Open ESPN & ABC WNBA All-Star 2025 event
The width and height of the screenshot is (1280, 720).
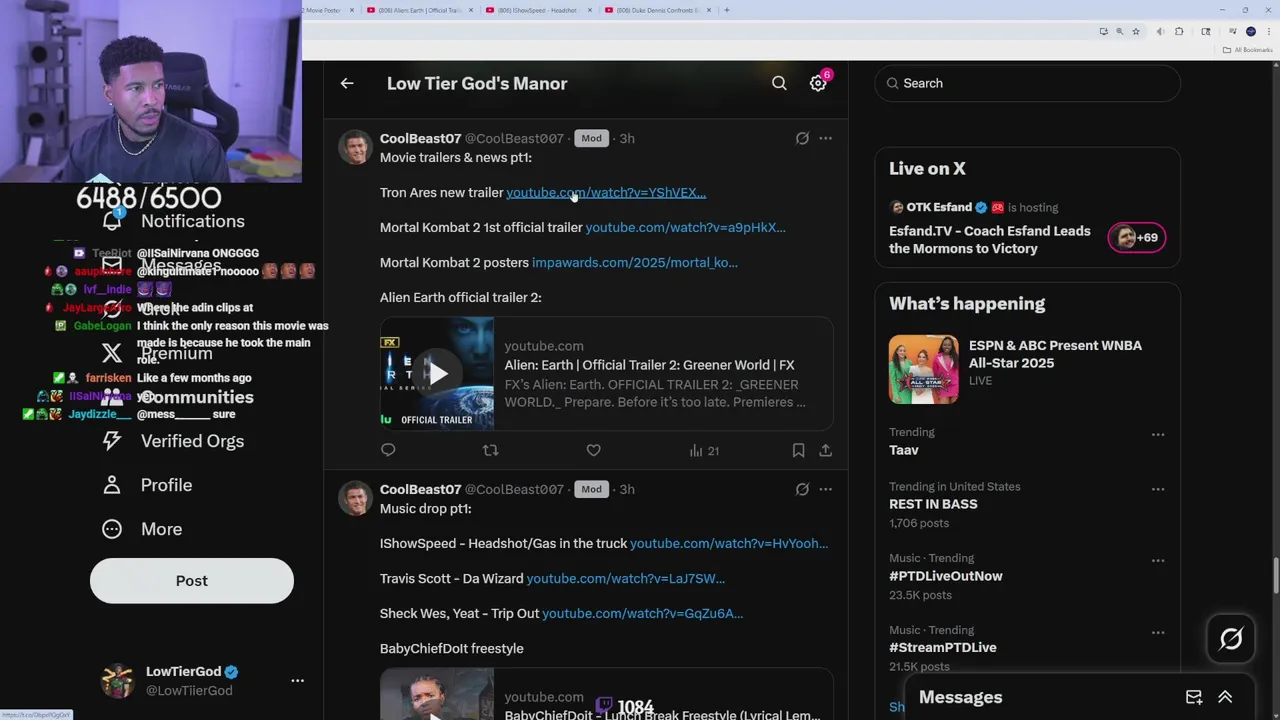coord(1055,354)
